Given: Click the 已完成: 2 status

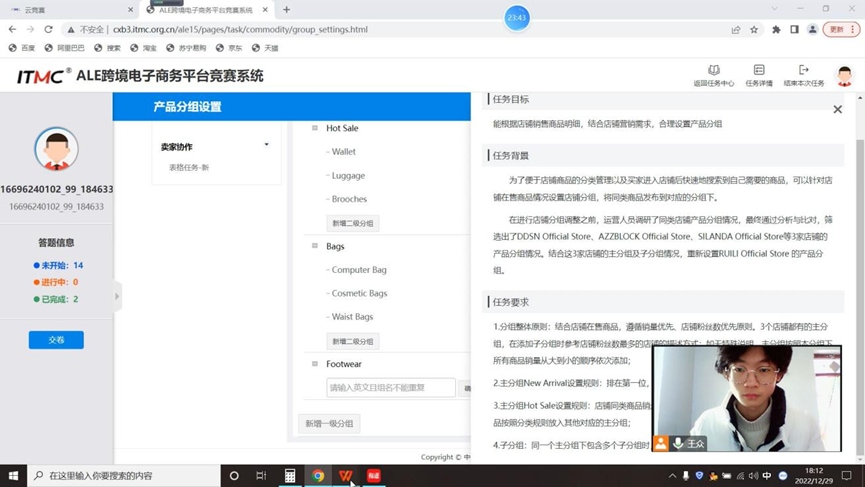Looking at the screenshot, I should [56, 299].
